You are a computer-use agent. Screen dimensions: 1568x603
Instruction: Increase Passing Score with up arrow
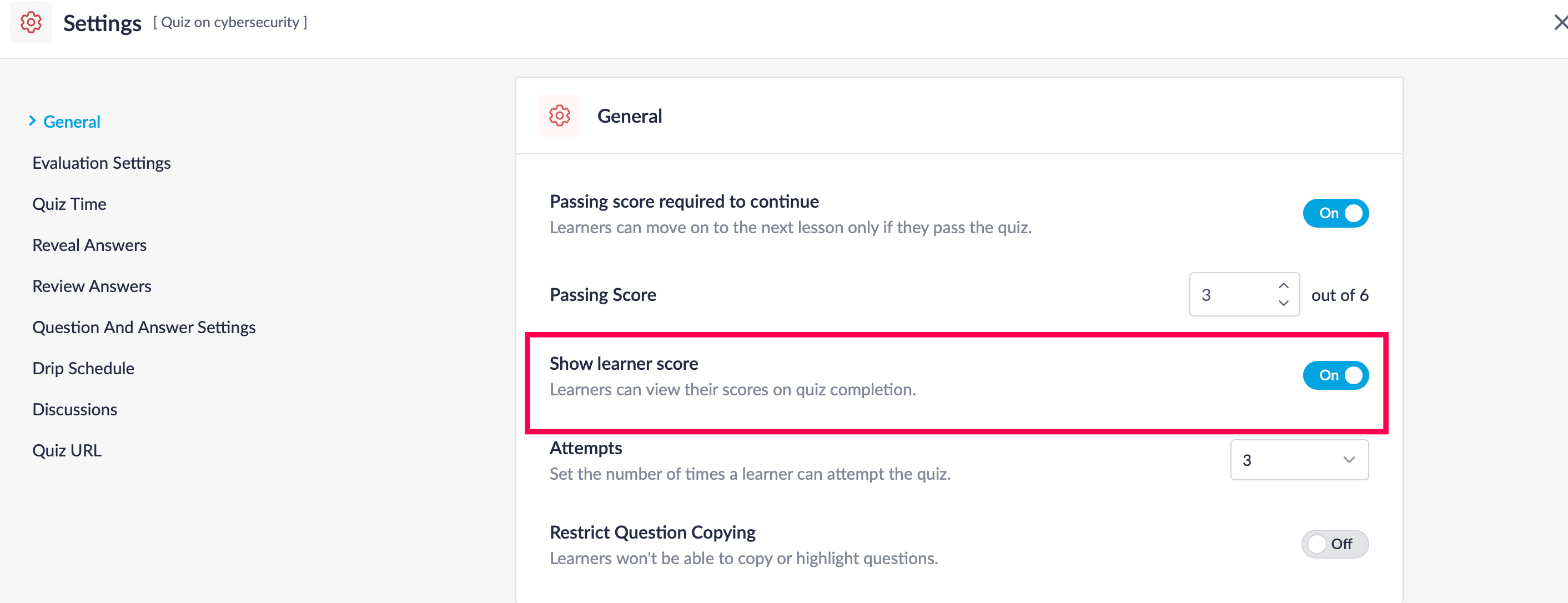tap(1284, 285)
